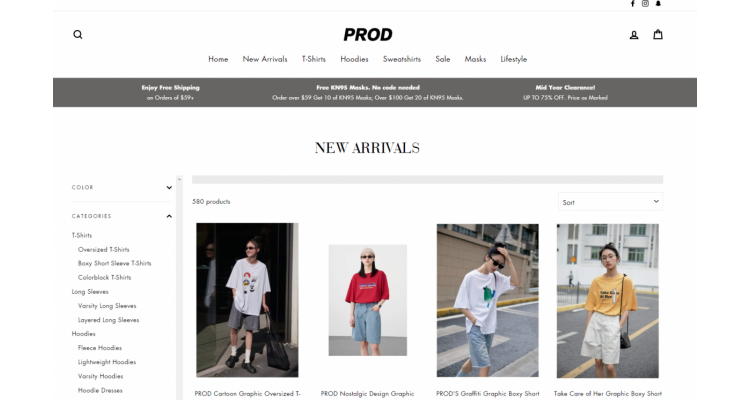Viewport: 750px width, 400px height.
Task: Click the PROD logo
Action: tap(368, 34)
